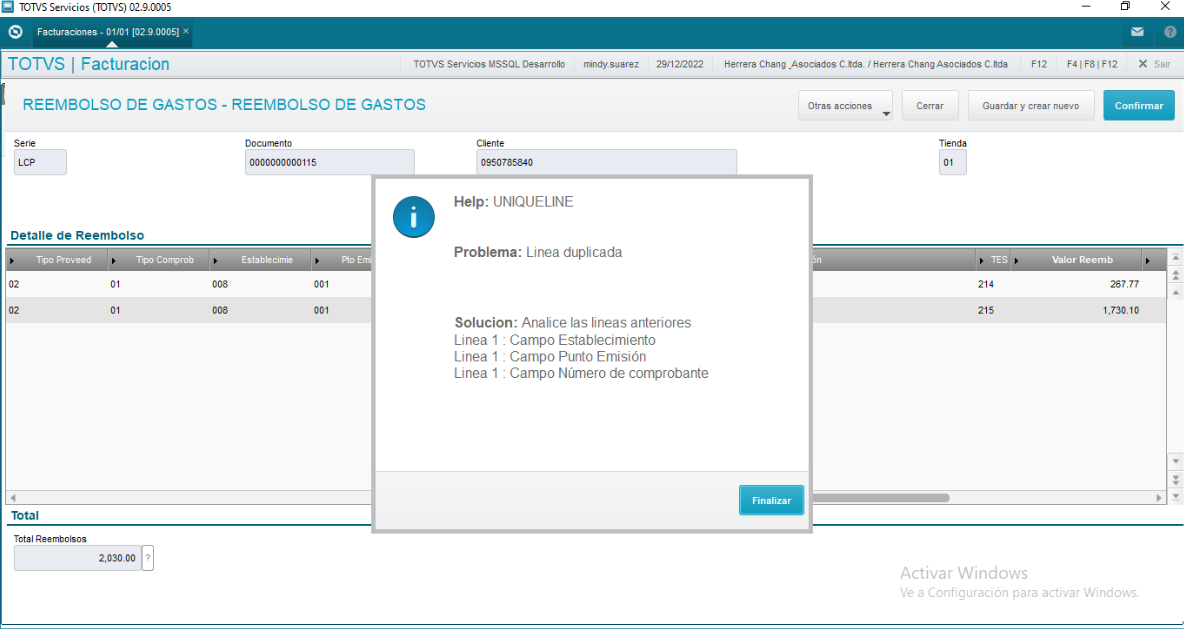Click the arrow before Tipo Proveed header
1184x629 pixels.
pos(12,261)
